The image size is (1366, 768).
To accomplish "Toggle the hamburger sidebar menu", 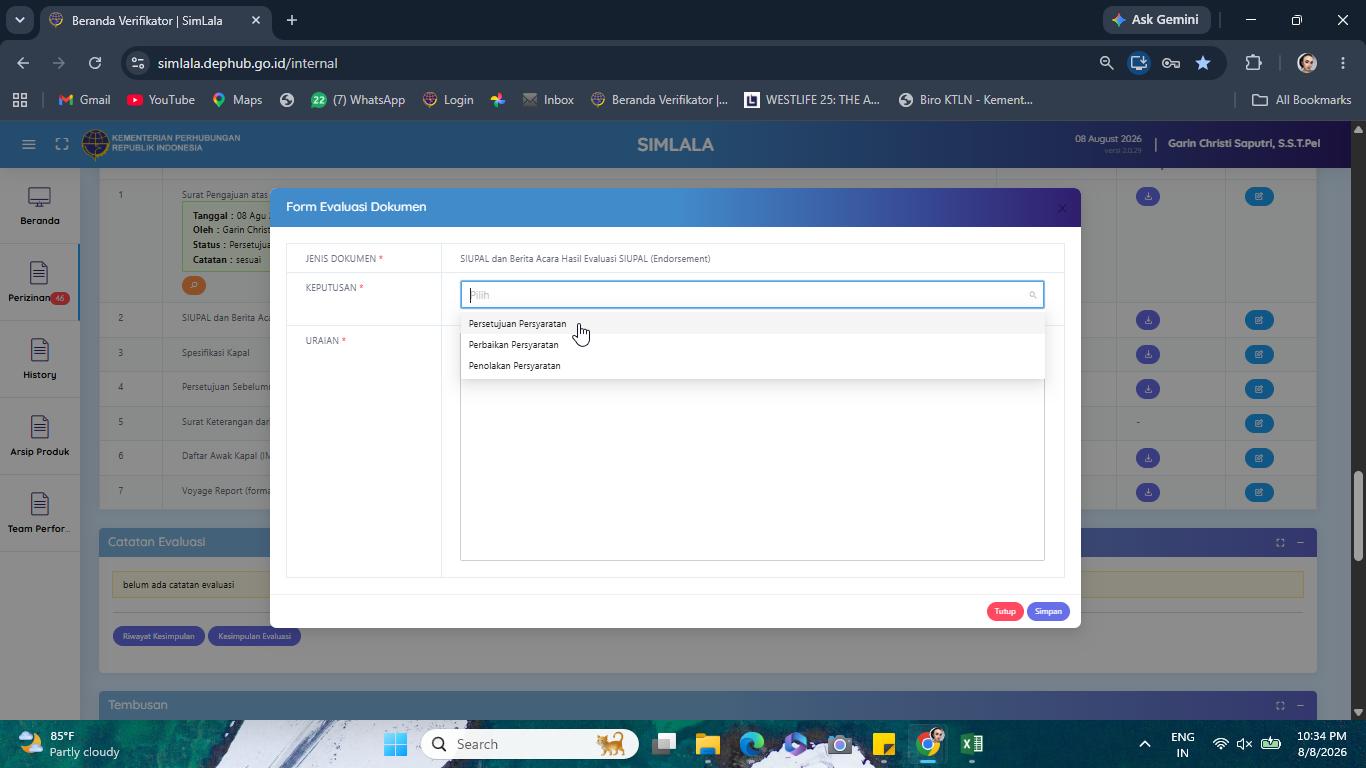I will coord(29,144).
